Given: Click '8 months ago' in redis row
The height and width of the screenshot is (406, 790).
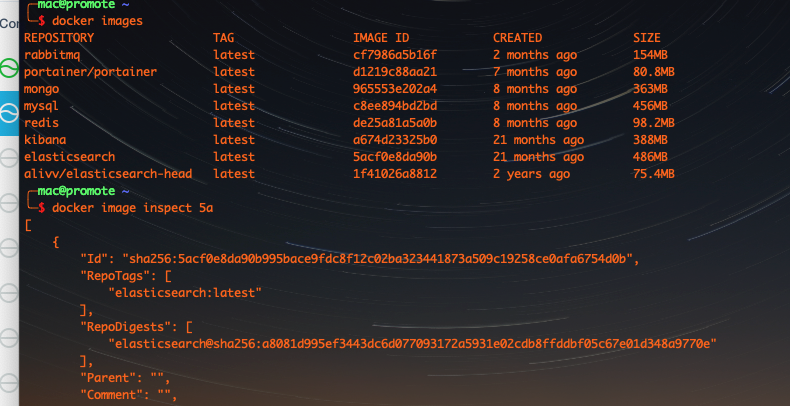Looking at the screenshot, I should coord(535,123).
